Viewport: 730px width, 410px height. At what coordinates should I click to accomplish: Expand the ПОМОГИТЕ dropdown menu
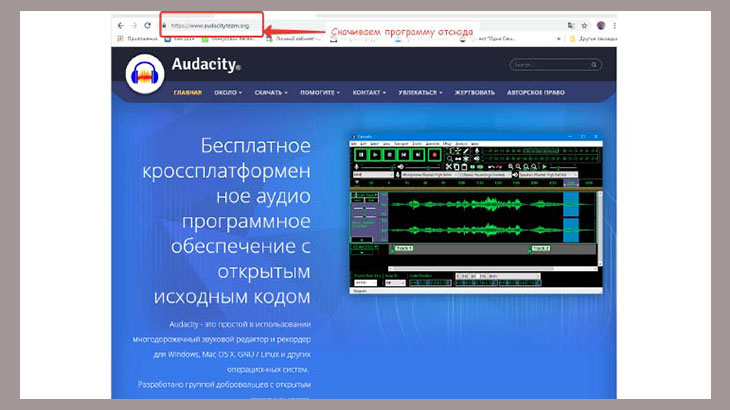tap(320, 93)
